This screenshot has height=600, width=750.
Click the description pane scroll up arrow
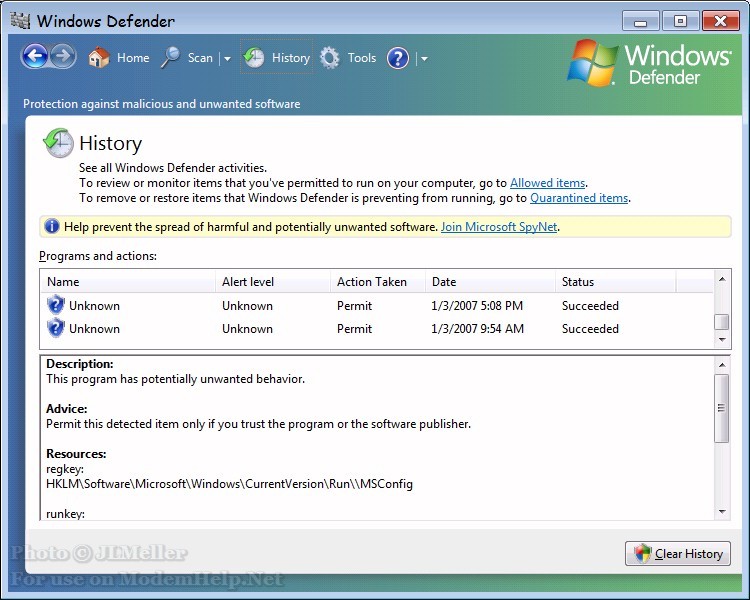coord(722,365)
